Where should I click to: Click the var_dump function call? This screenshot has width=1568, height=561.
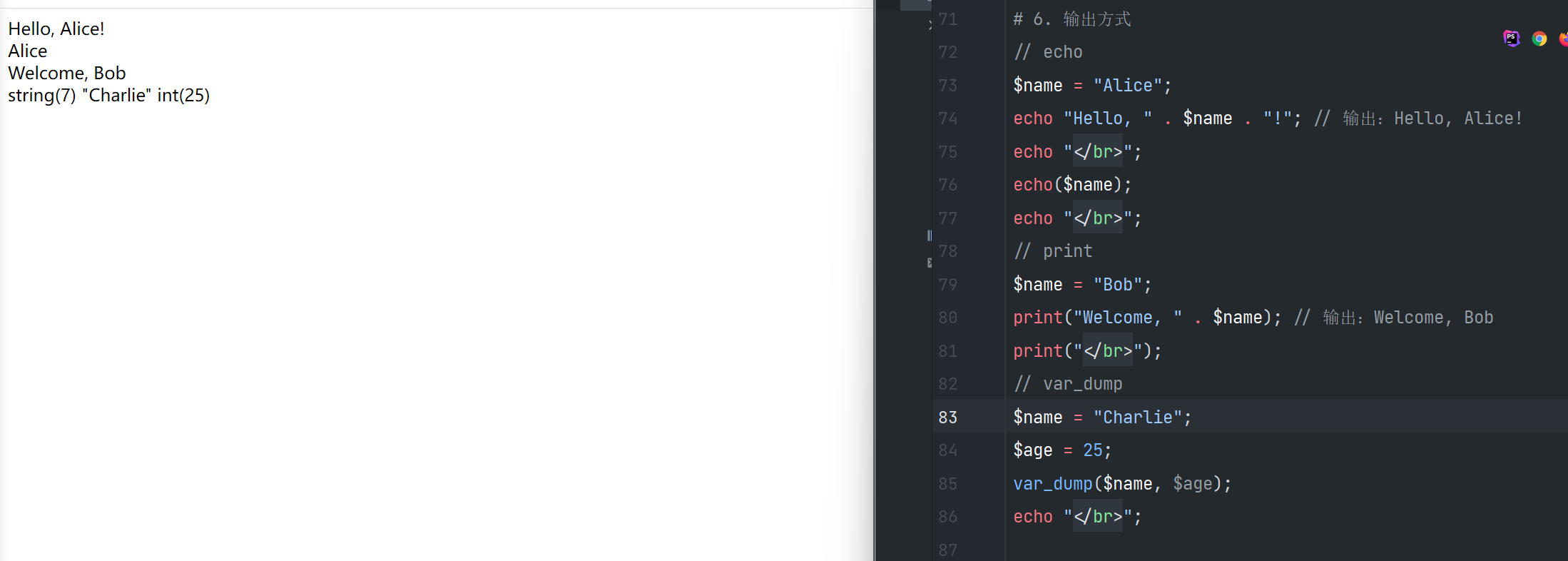coord(1053,484)
